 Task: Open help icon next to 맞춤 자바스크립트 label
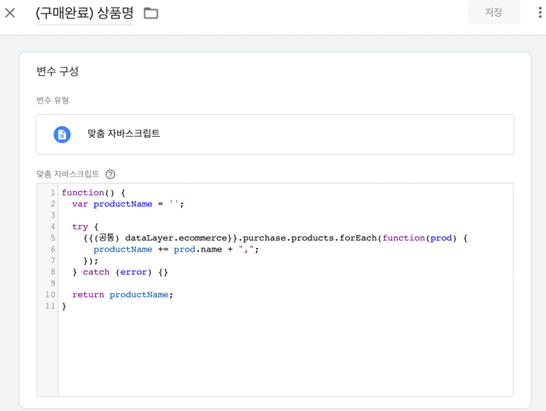[110, 174]
